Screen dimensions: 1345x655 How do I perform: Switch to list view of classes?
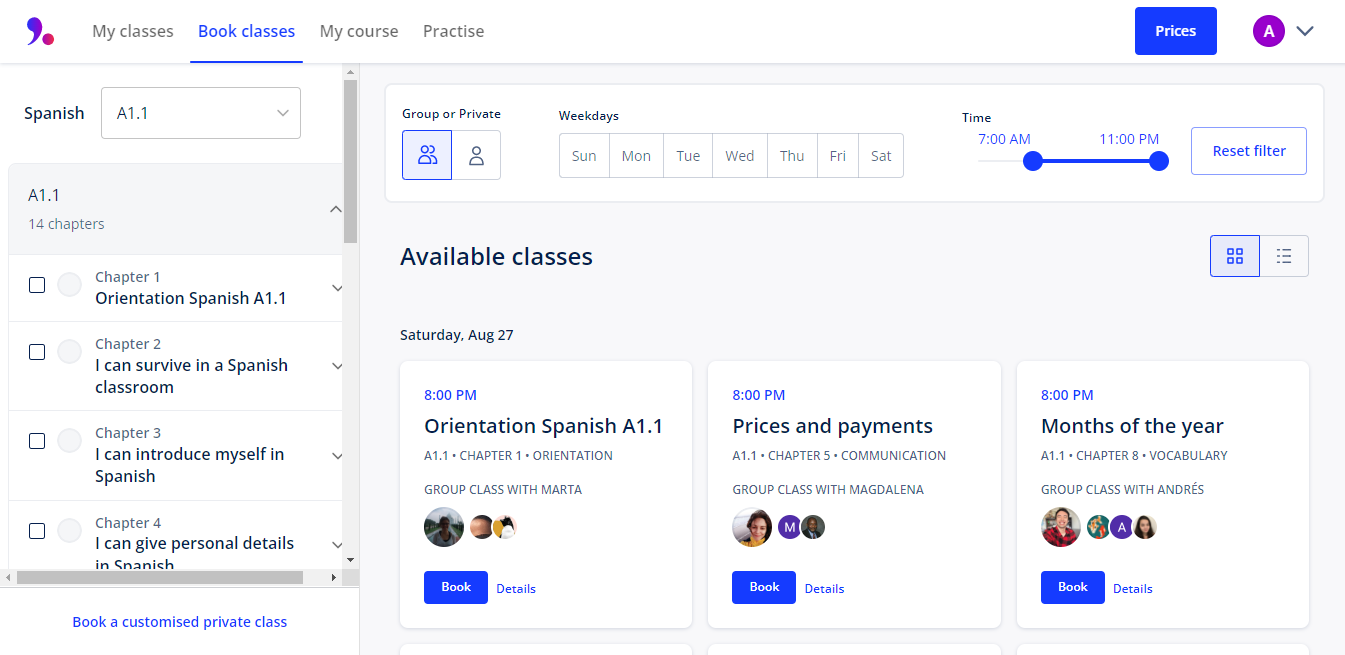click(x=1284, y=256)
